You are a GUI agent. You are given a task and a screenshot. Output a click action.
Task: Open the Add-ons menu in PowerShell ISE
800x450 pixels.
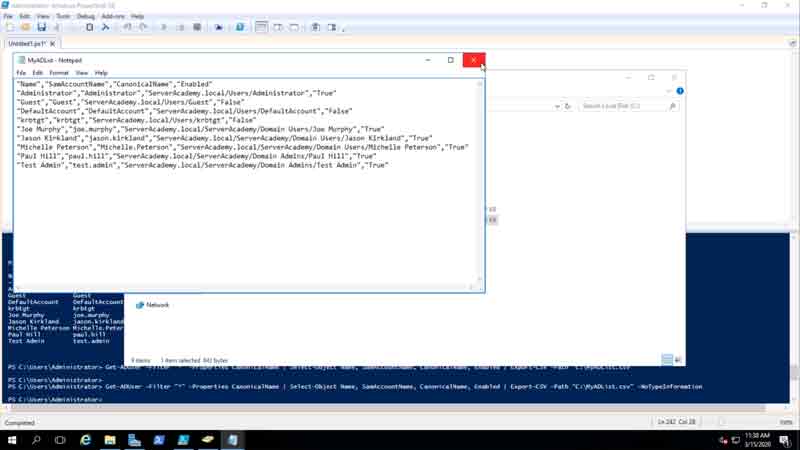click(115, 16)
